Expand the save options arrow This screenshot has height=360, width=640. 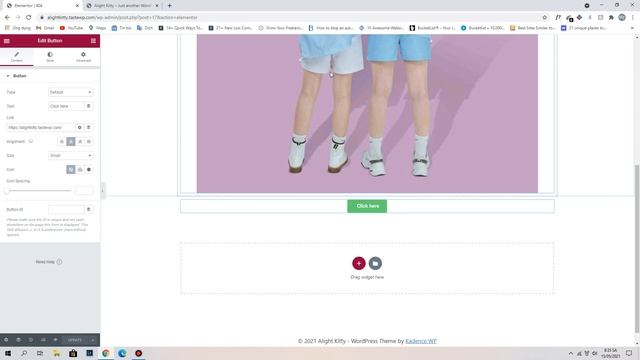[x=93, y=340]
